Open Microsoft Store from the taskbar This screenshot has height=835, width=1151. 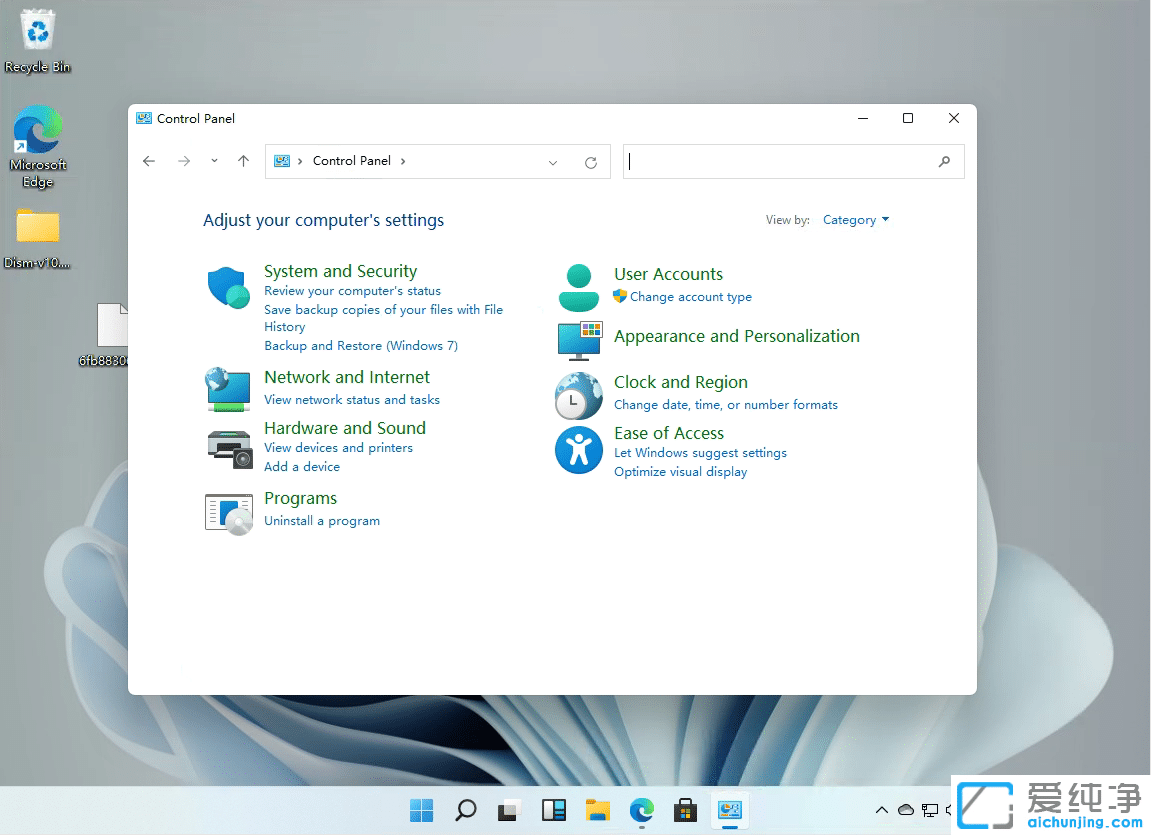(x=685, y=811)
